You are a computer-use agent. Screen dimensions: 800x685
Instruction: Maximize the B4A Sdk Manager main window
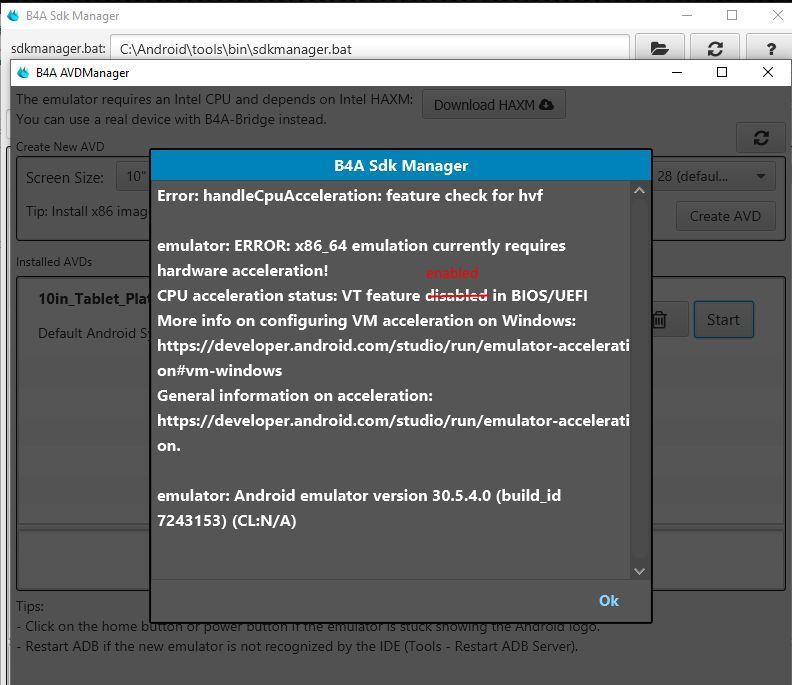[732, 15]
